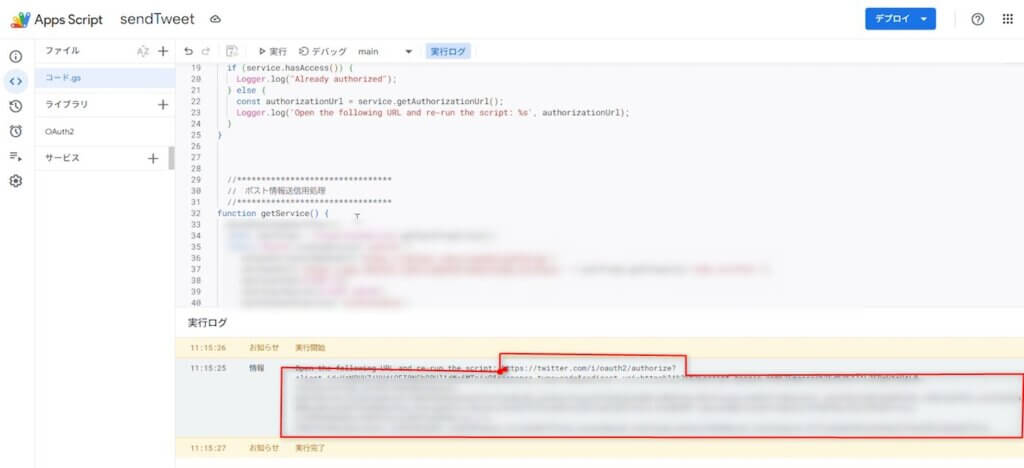Click the デバッグ debug button

(323, 51)
